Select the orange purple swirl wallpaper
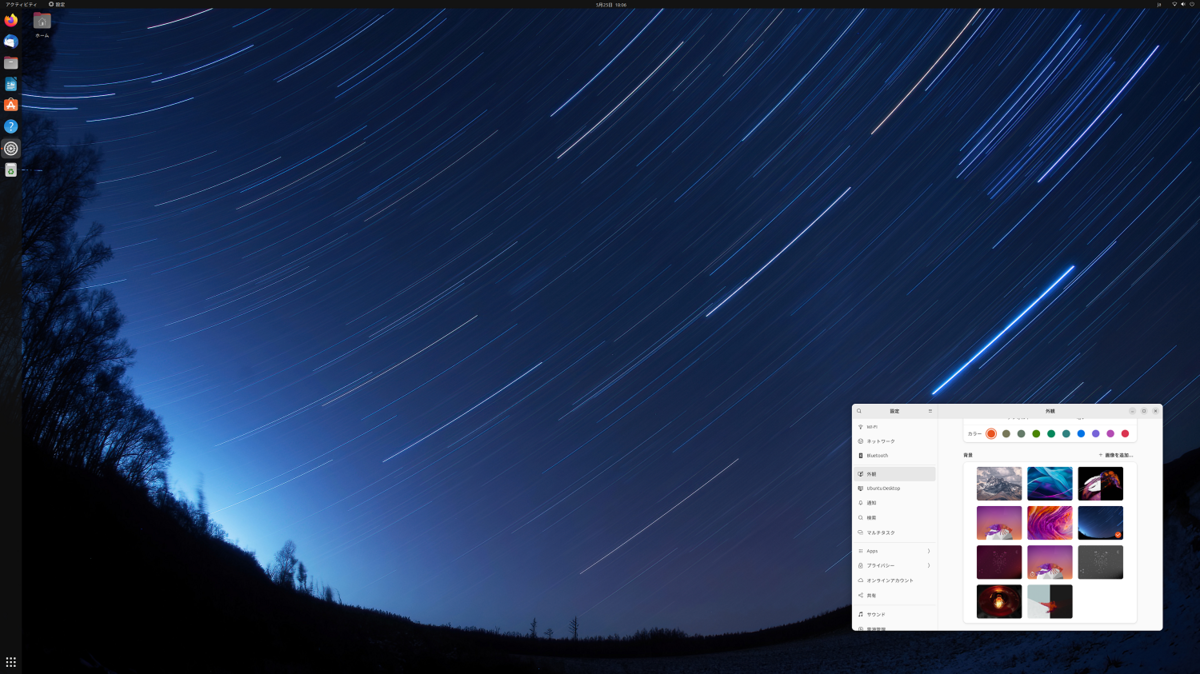This screenshot has width=1200, height=674. (1050, 523)
